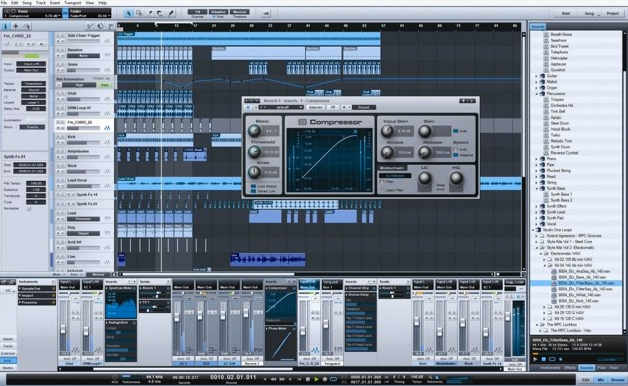Image resolution: width=628 pixels, height=386 pixels.
Task: Switch to the Instruments tab in the browser
Action: pos(550,367)
